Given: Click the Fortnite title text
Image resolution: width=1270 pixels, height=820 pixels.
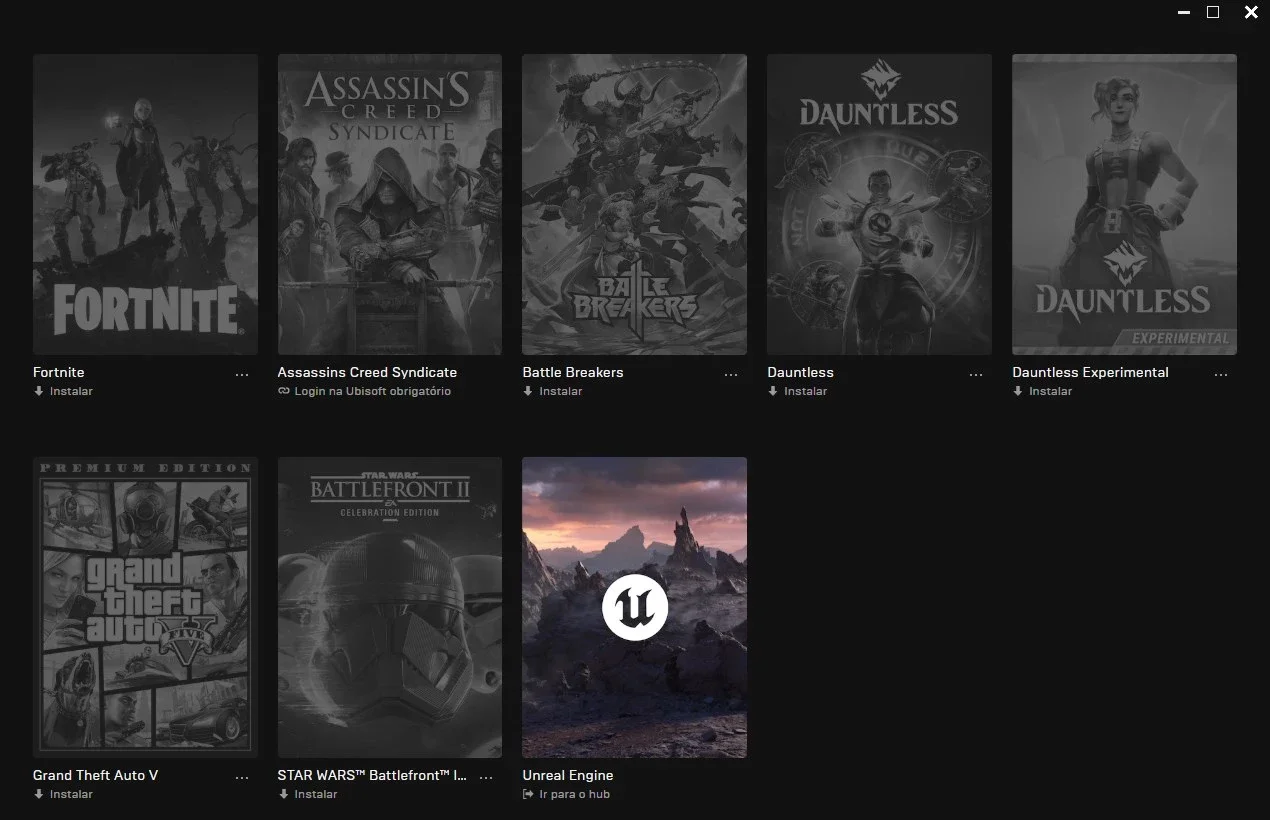Looking at the screenshot, I should 59,372.
